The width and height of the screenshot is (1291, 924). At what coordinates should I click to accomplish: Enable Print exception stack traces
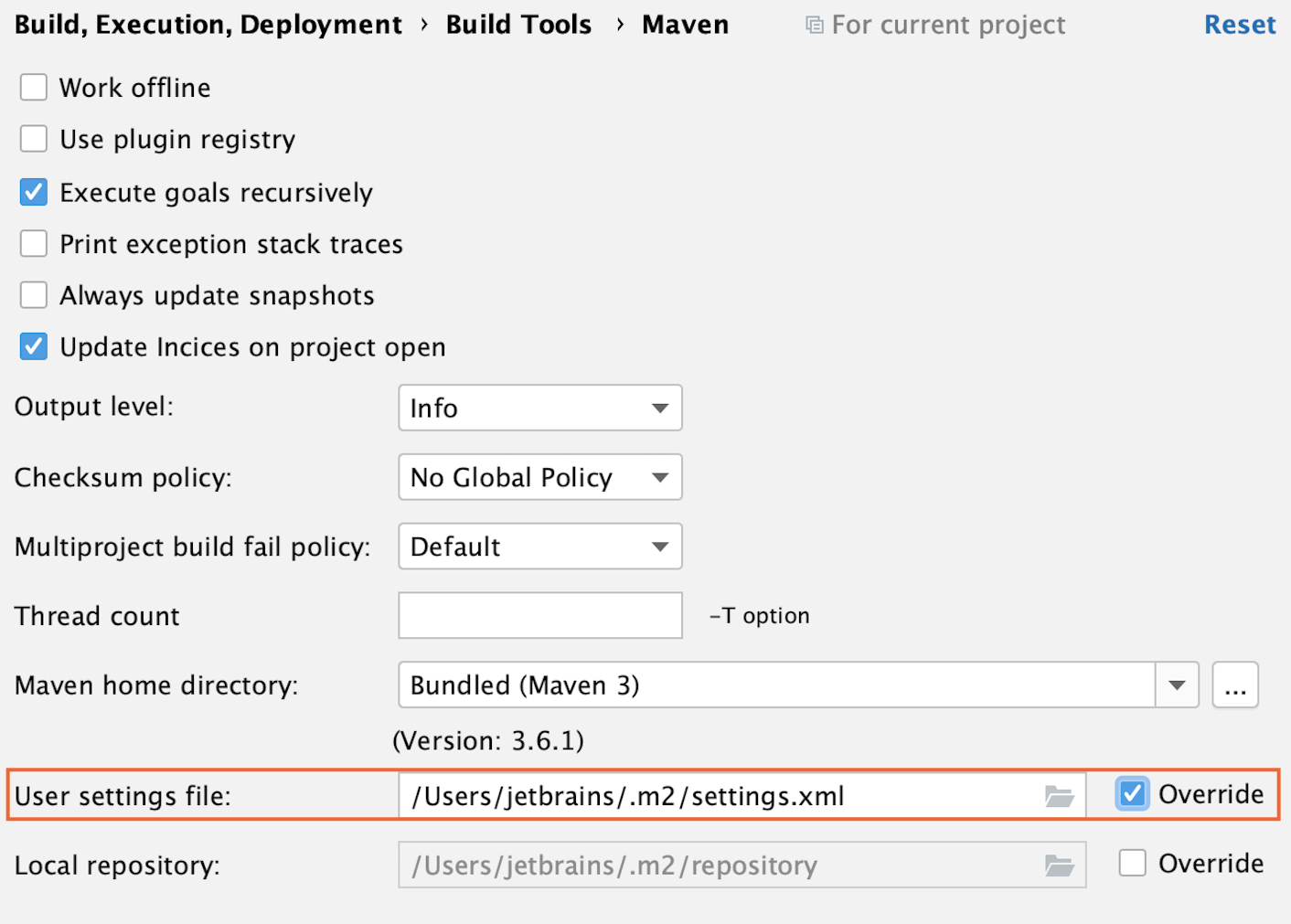pos(33,243)
